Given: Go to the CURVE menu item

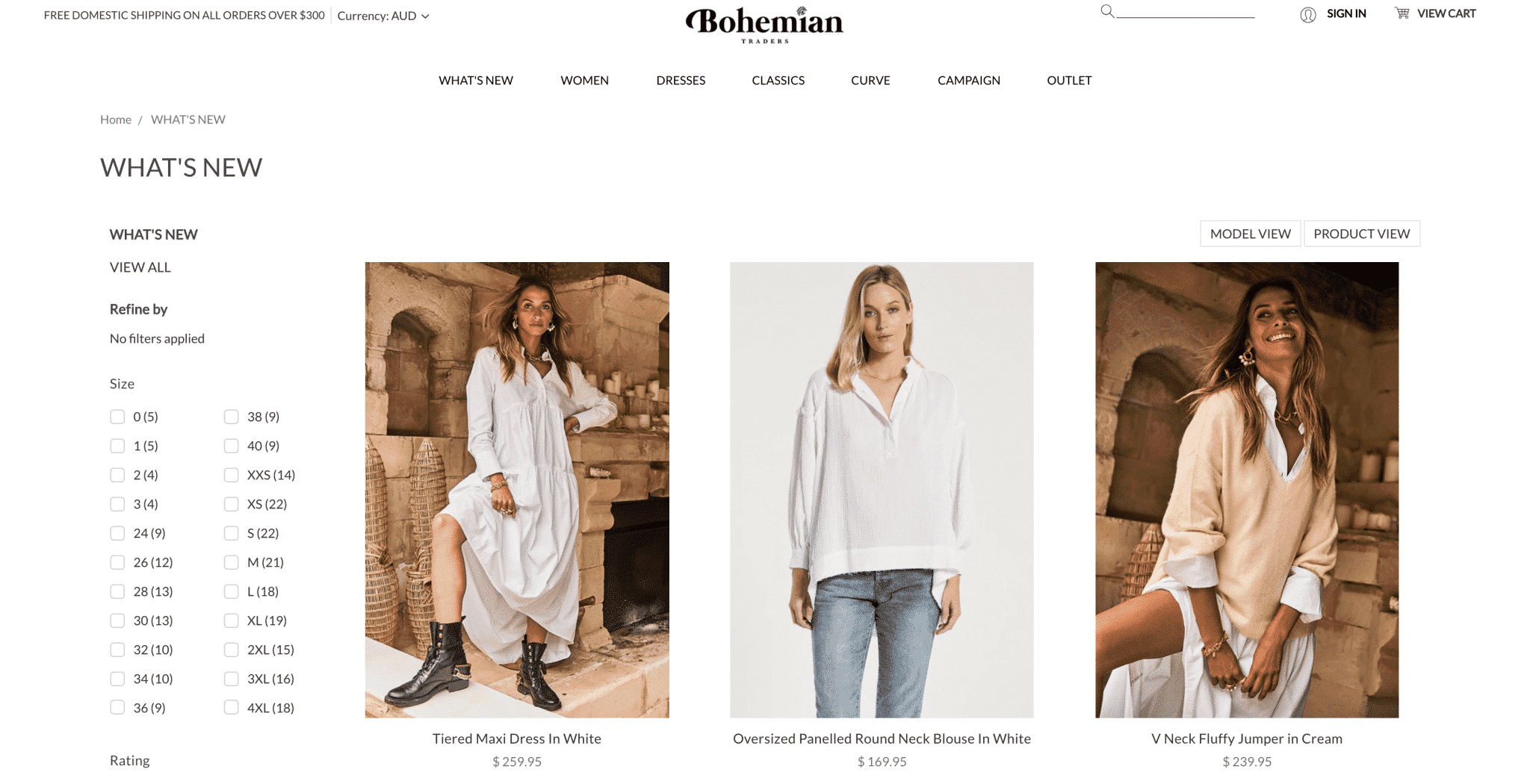Looking at the screenshot, I should pyautogui.click(x=870, y=80).
